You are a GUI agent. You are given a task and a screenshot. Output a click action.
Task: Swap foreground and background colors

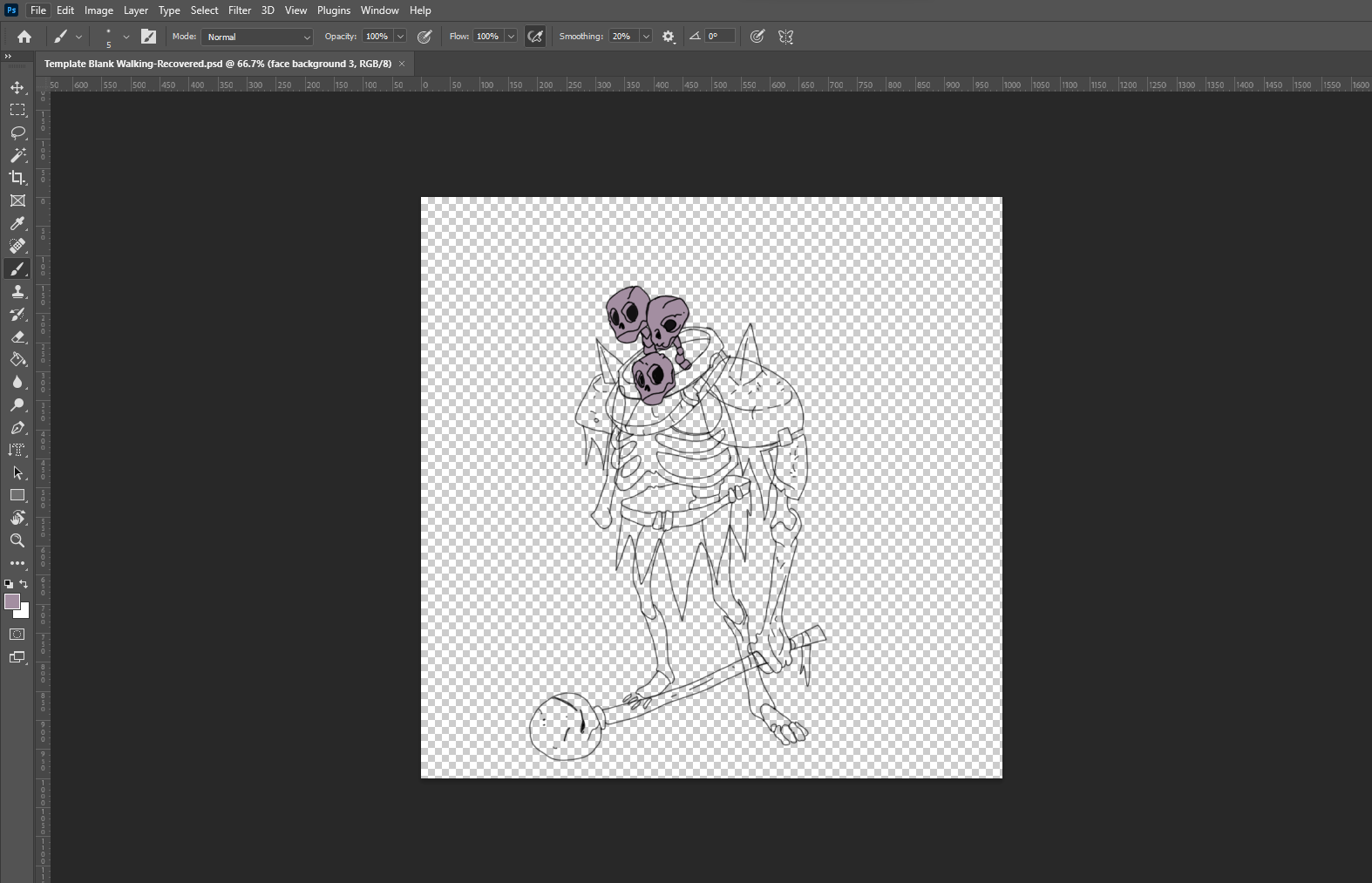point(24,584)
